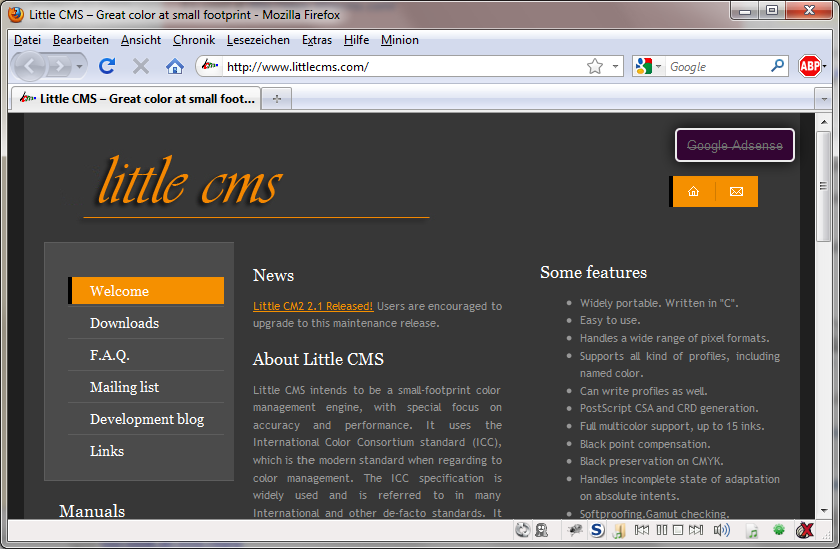
Task: Toggle the Torbutton onion X icon
Action: pyautogui.click(x=805, y=530)
